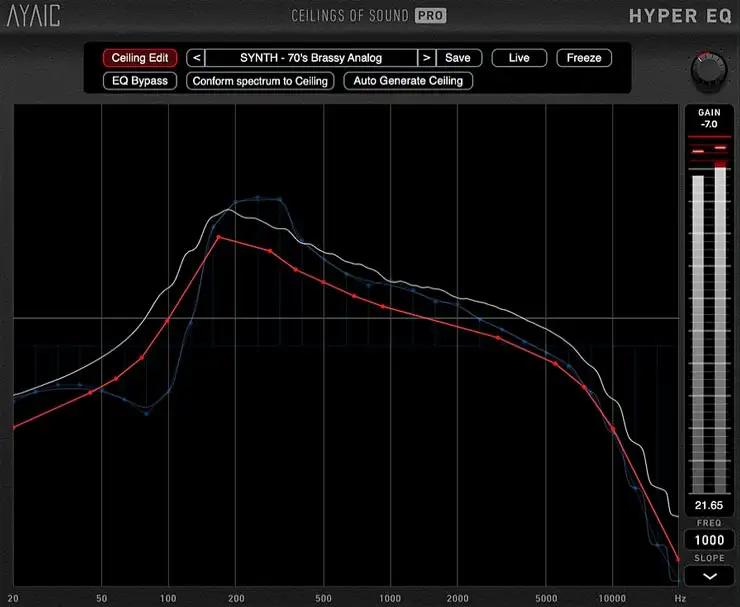Click the AYAIC logo

click(x=34, y=16)
